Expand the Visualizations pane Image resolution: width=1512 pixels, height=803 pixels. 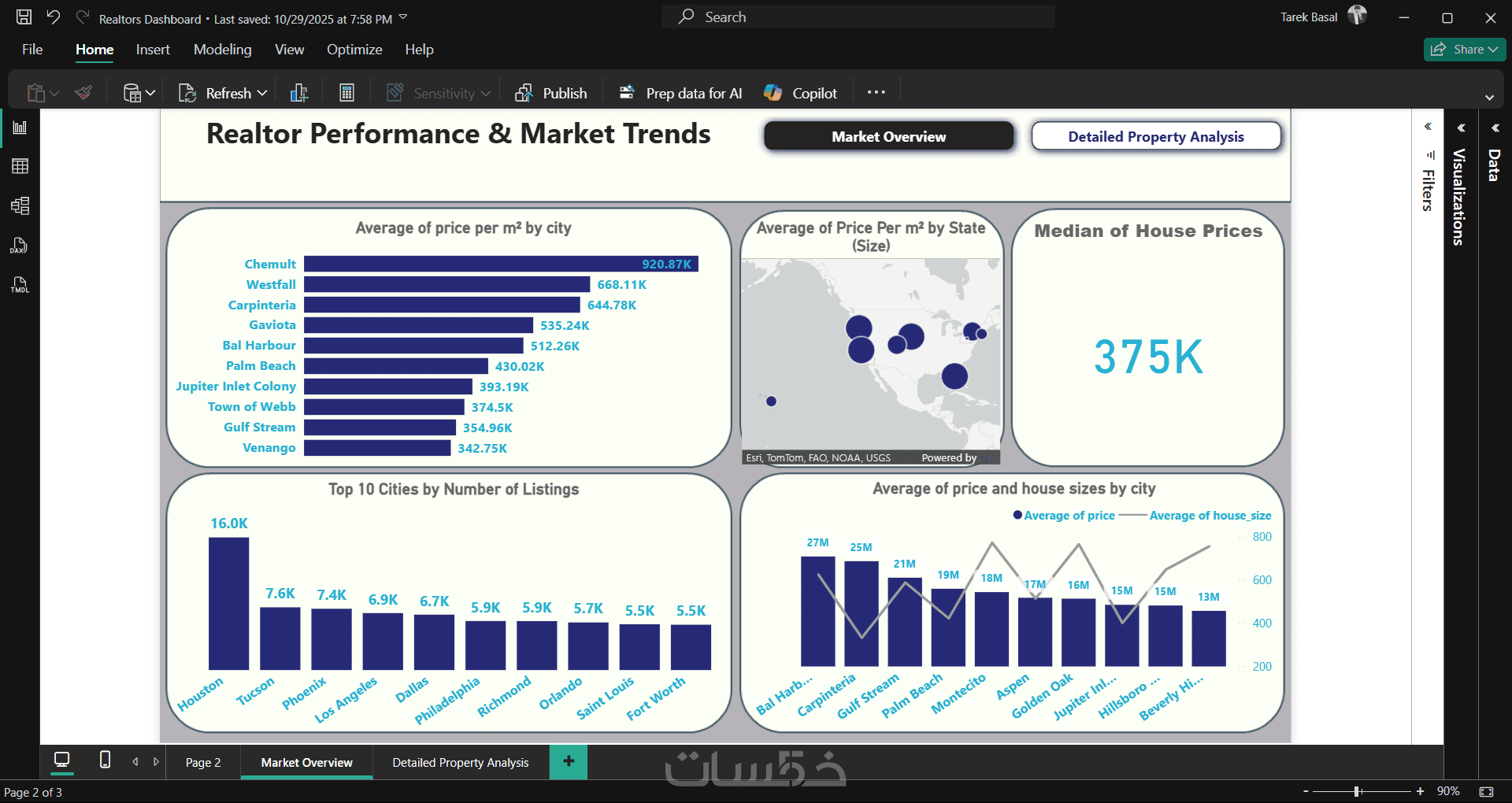coord(1461,128)
